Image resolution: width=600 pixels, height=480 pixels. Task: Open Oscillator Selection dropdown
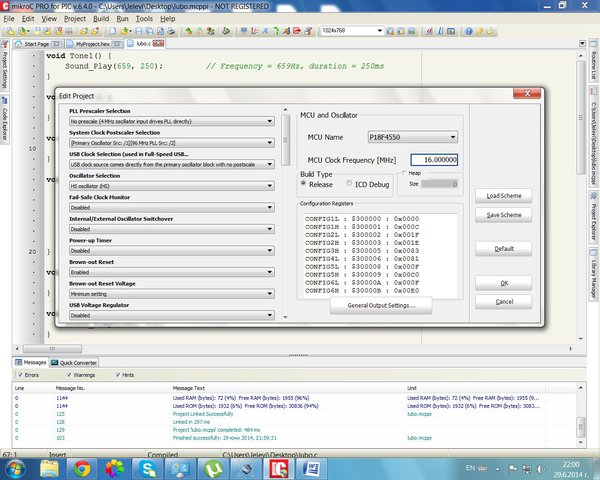(171, 186)
